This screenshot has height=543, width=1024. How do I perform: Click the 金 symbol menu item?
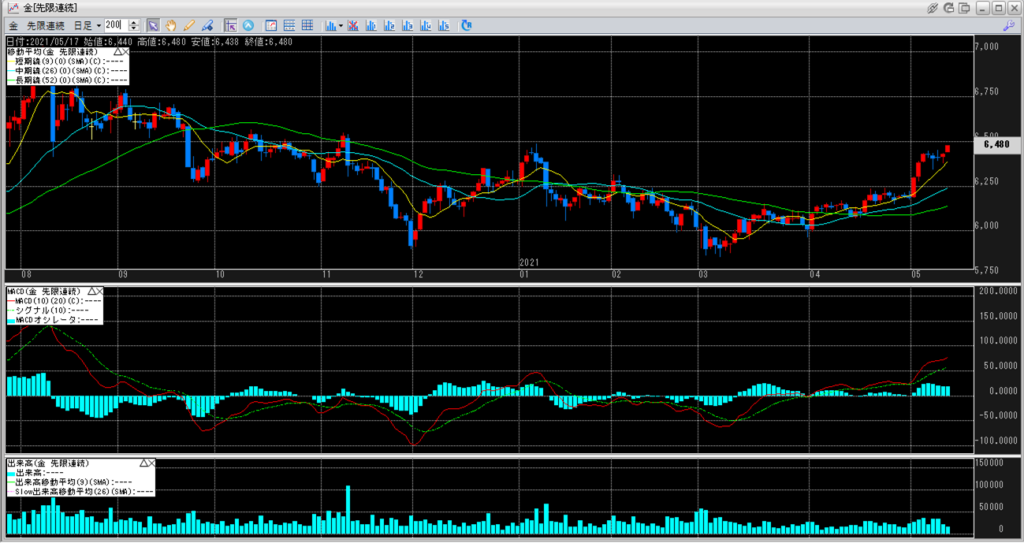pos(14,24)
